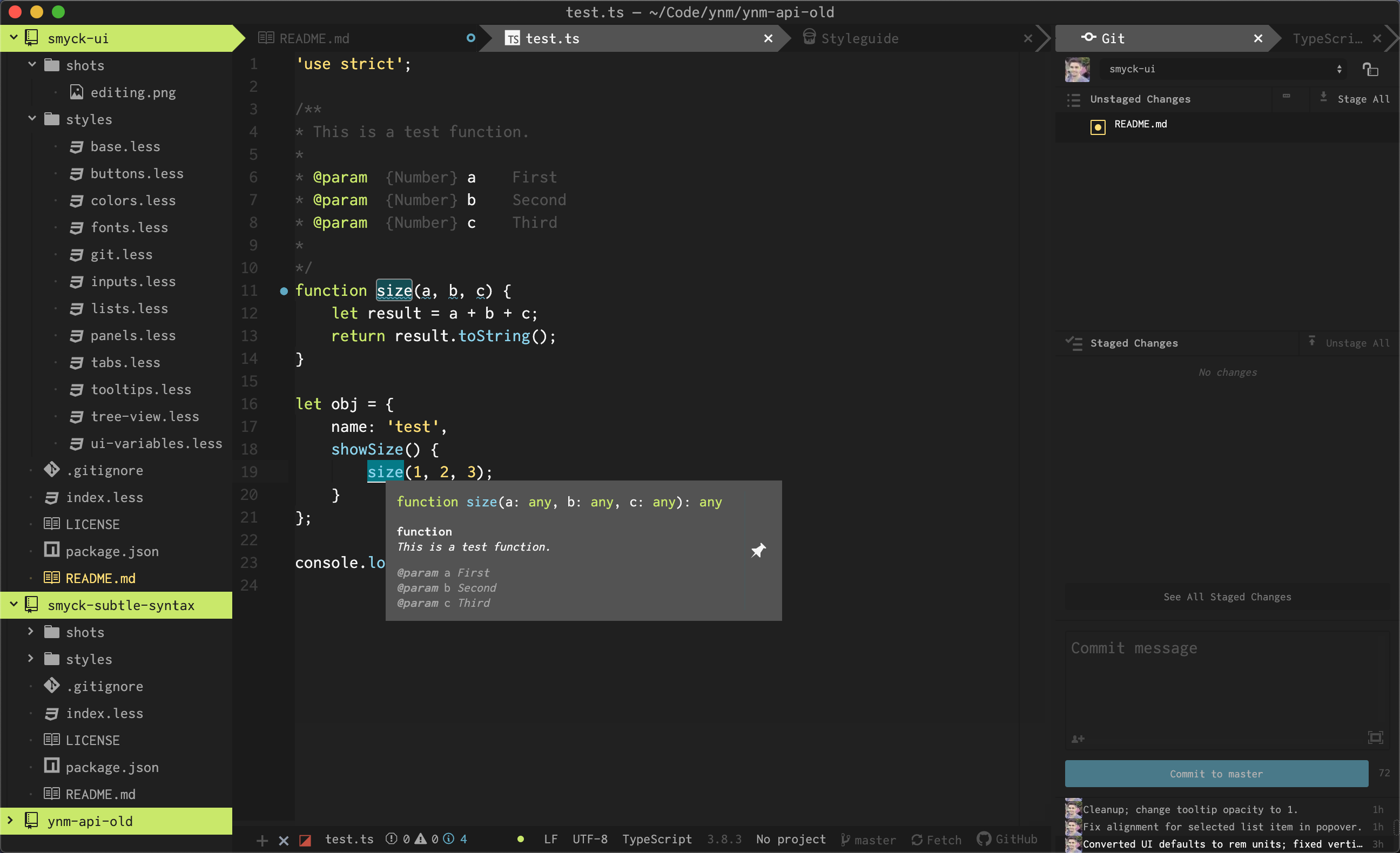This screenshot has width=1400, height=853.
Task: Click the Commit to master button
Action: (x=1215, y=773)
